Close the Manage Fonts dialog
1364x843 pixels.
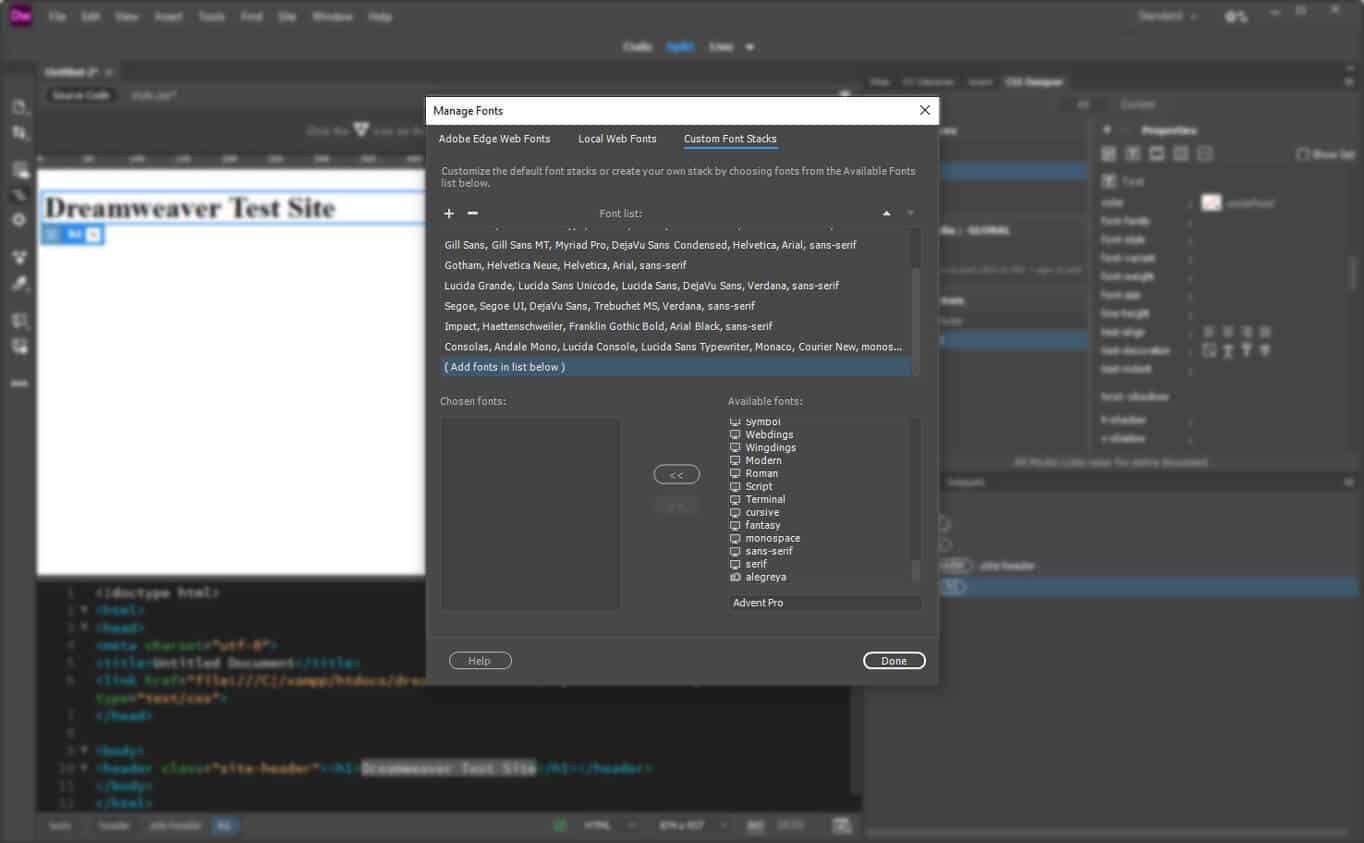[924, 110]
